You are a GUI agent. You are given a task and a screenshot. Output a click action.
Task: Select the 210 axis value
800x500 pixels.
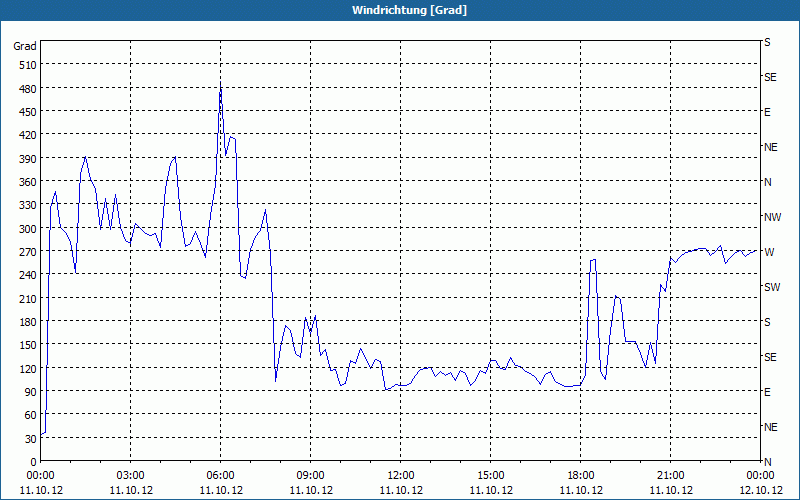click(28, 298)
